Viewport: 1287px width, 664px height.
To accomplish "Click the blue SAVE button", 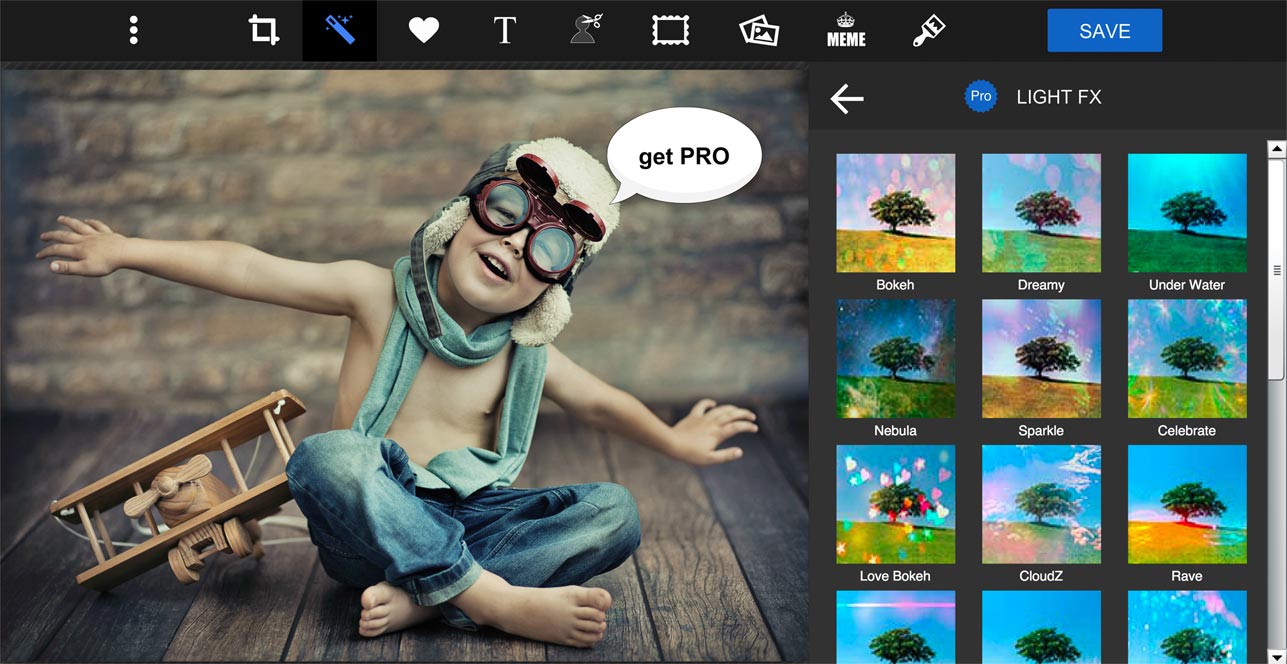I will click(1104, 31).
